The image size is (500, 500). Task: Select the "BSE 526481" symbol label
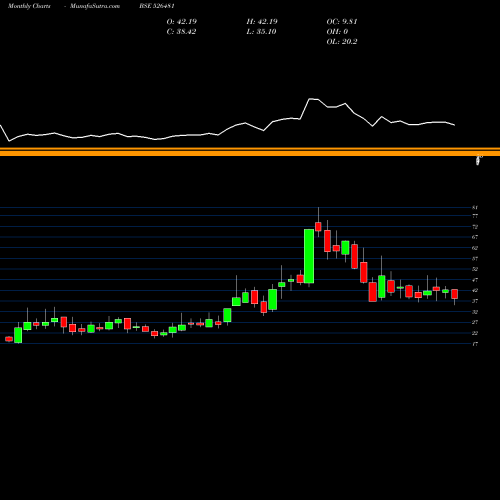[x=157, y=6]
